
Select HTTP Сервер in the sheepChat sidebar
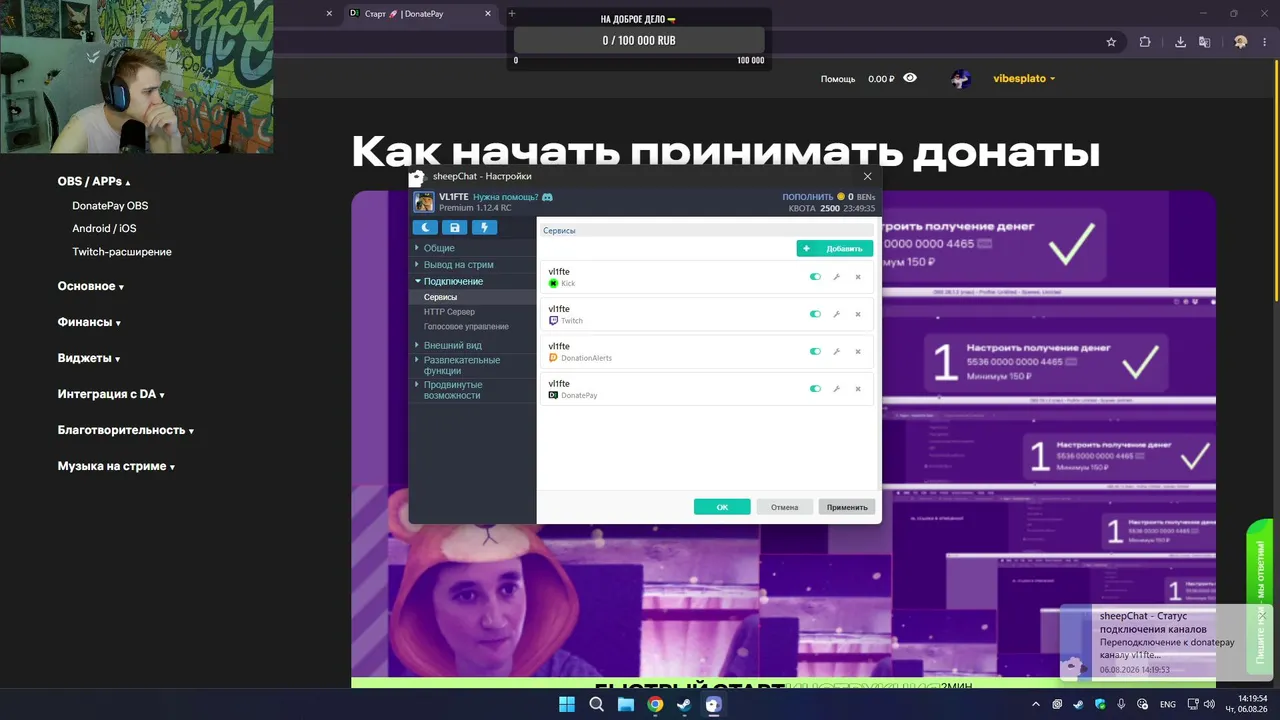pyautogui.click(x=449, y=312)
